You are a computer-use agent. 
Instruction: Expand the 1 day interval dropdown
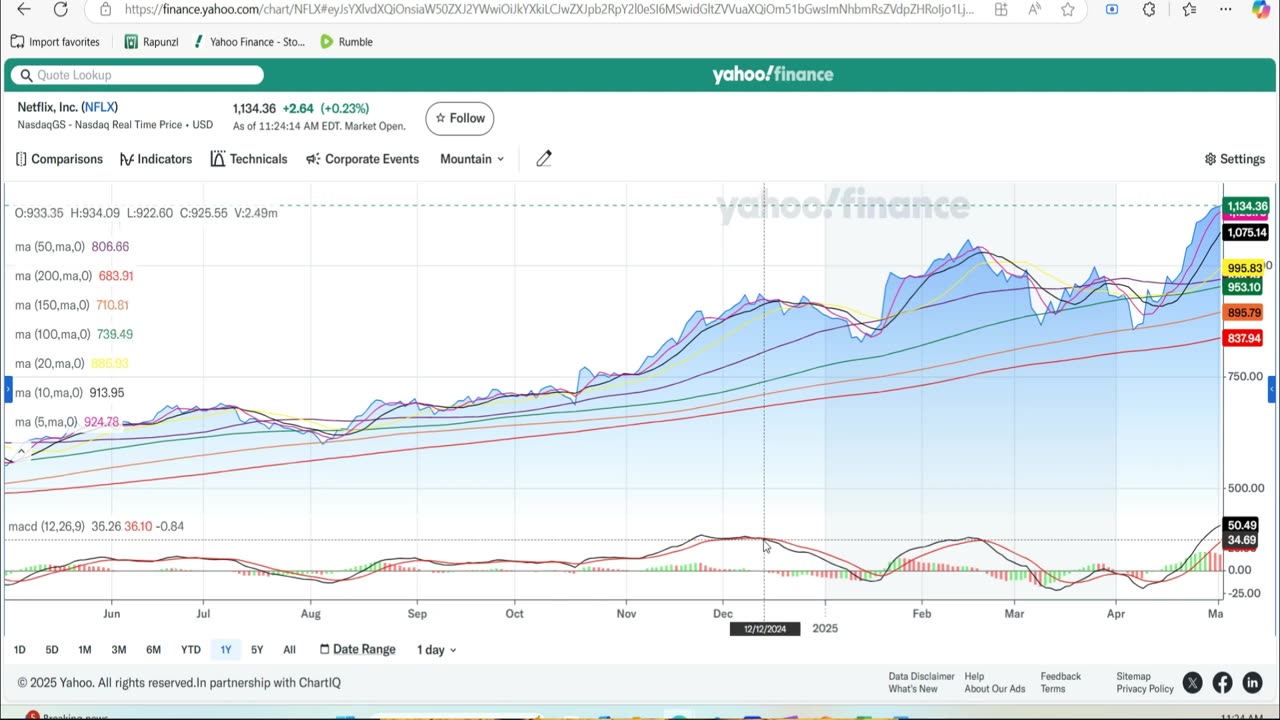tap(436, 650)
